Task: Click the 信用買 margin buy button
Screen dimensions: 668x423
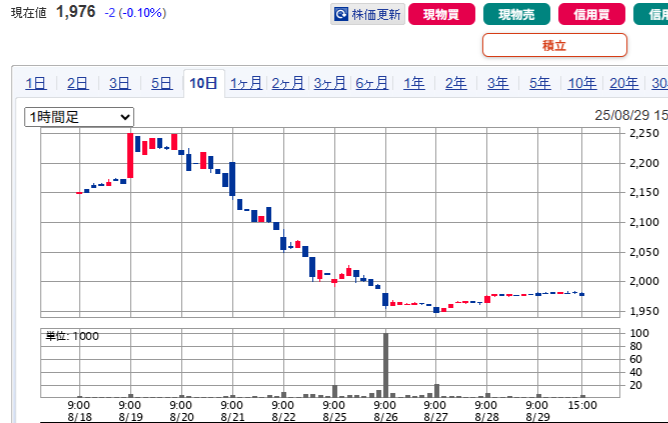Action: point(591,14)
